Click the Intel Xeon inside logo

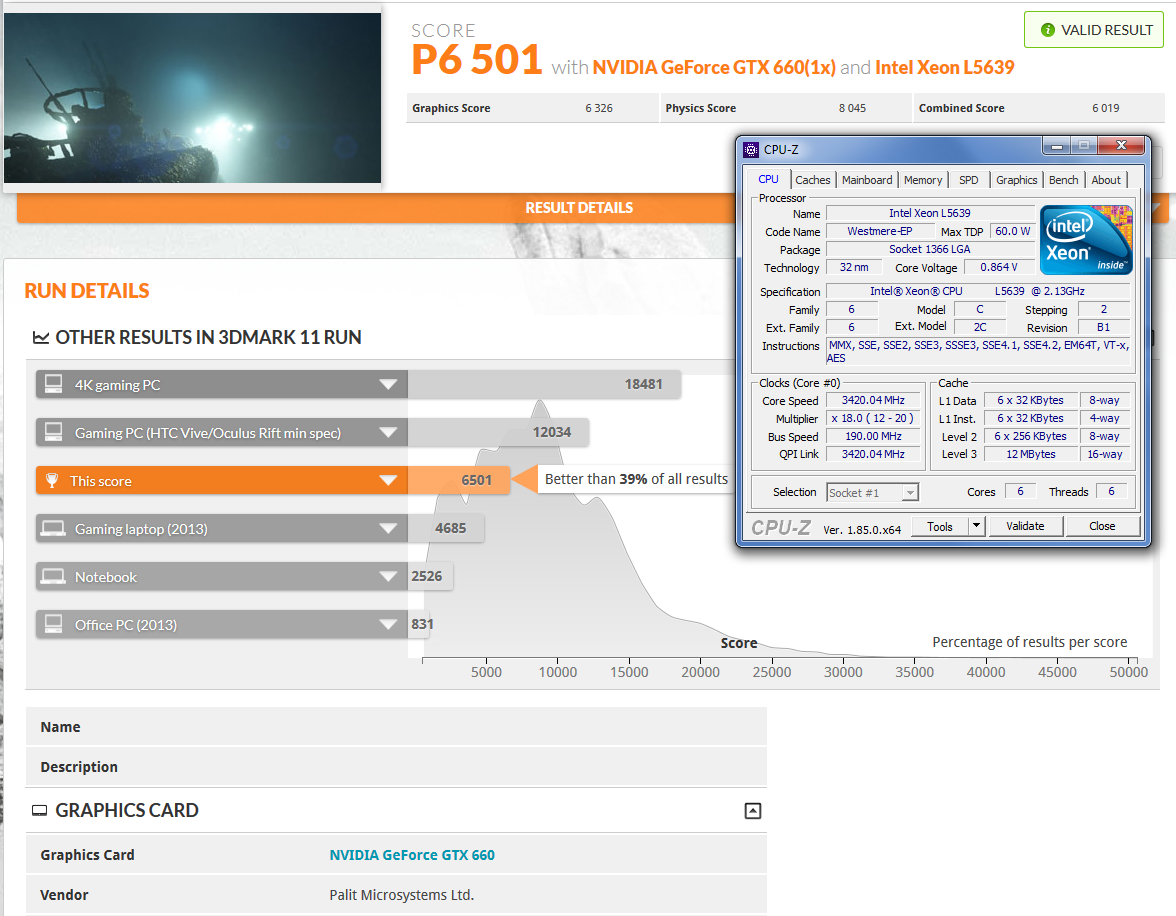1085,240
